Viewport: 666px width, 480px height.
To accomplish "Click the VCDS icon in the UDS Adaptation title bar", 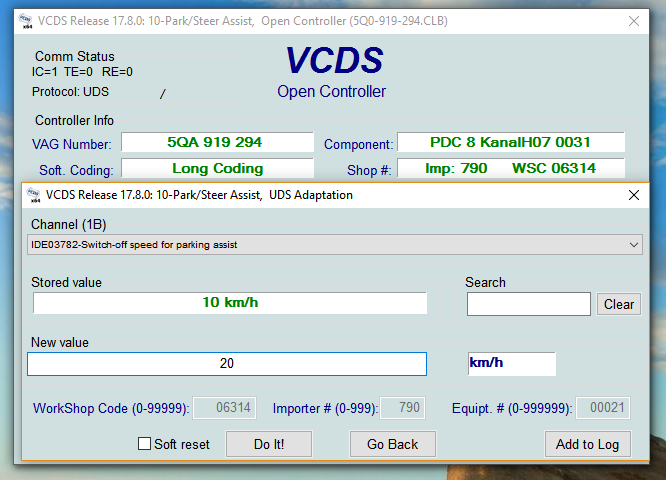I will pyautogui.click(x=32, y=195).
